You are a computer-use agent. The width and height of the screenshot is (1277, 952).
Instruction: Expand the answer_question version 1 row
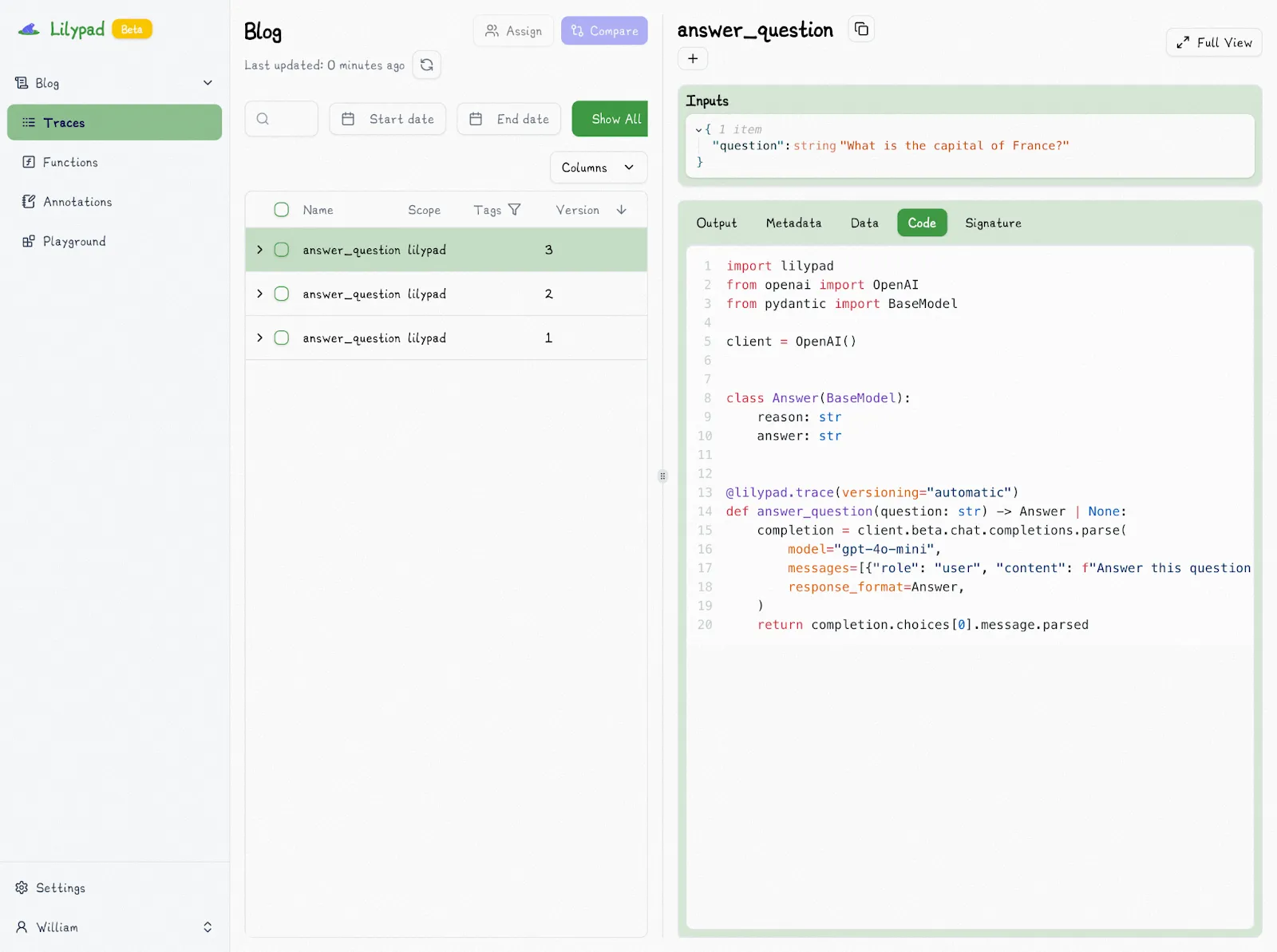pyautogui.click(x=259, y=338)
